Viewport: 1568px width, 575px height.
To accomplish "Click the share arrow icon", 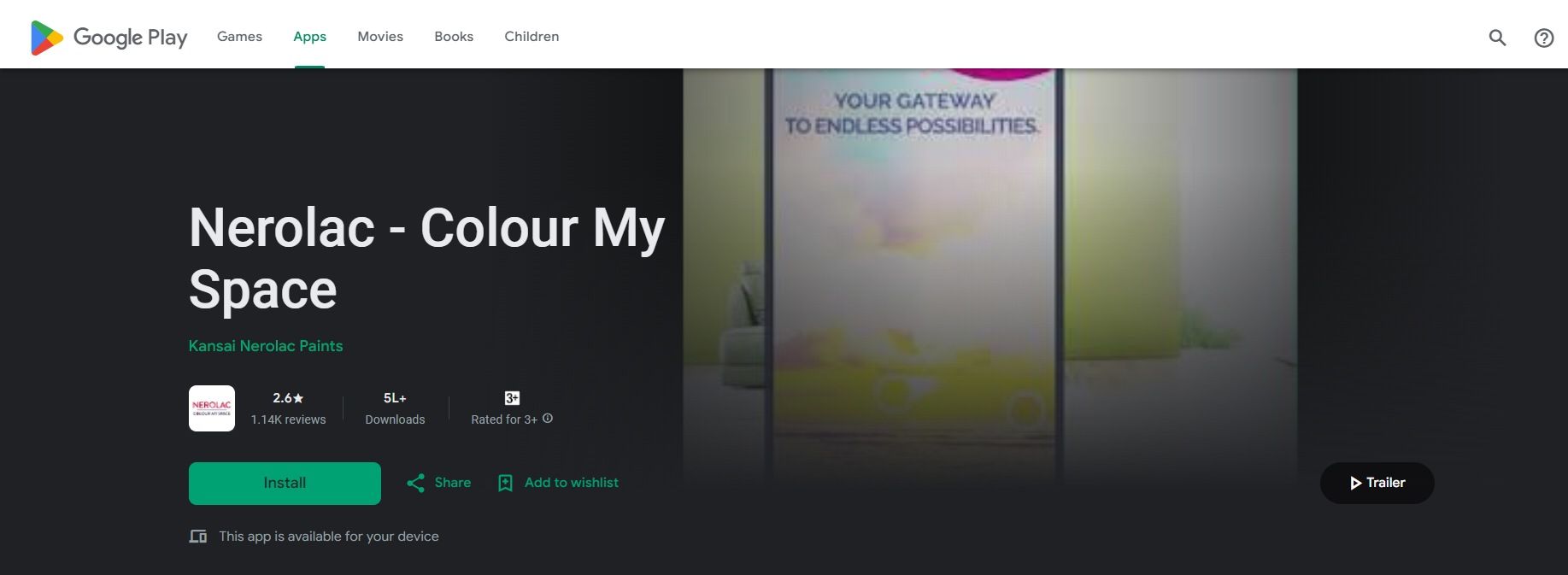I will pos(415,483).
